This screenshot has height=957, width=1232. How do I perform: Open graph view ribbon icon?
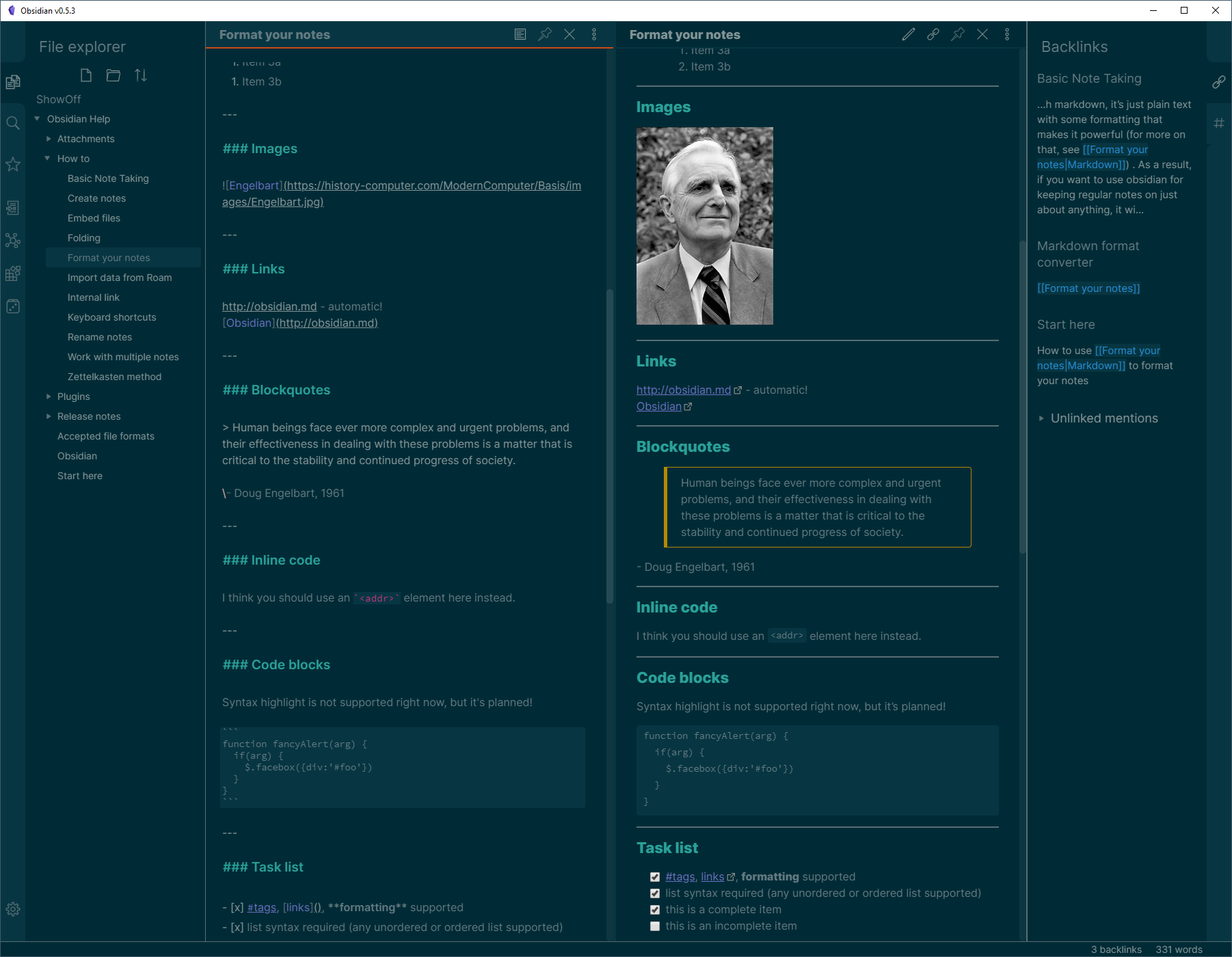pos(13,241)
